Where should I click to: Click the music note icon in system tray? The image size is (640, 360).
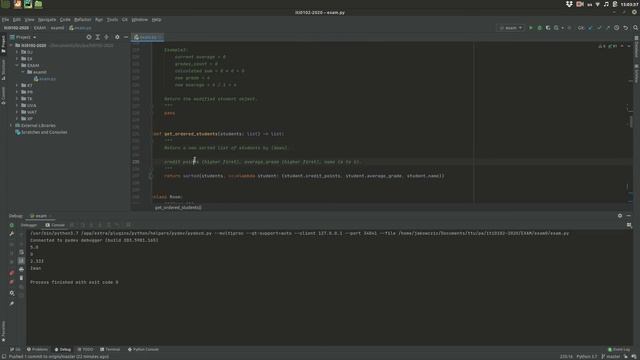[606, 4]
